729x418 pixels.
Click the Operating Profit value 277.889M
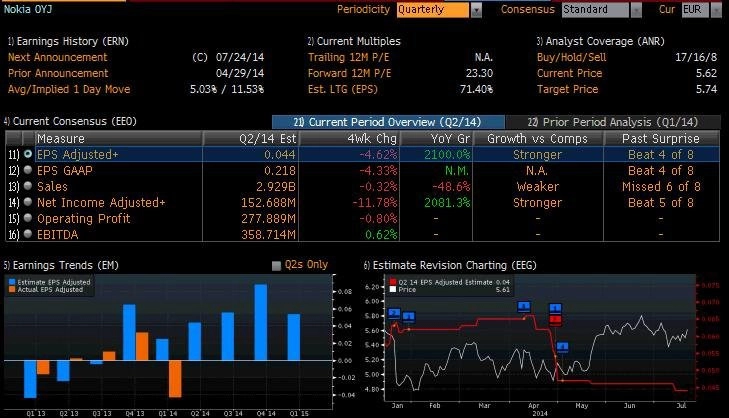coord(268,219)
